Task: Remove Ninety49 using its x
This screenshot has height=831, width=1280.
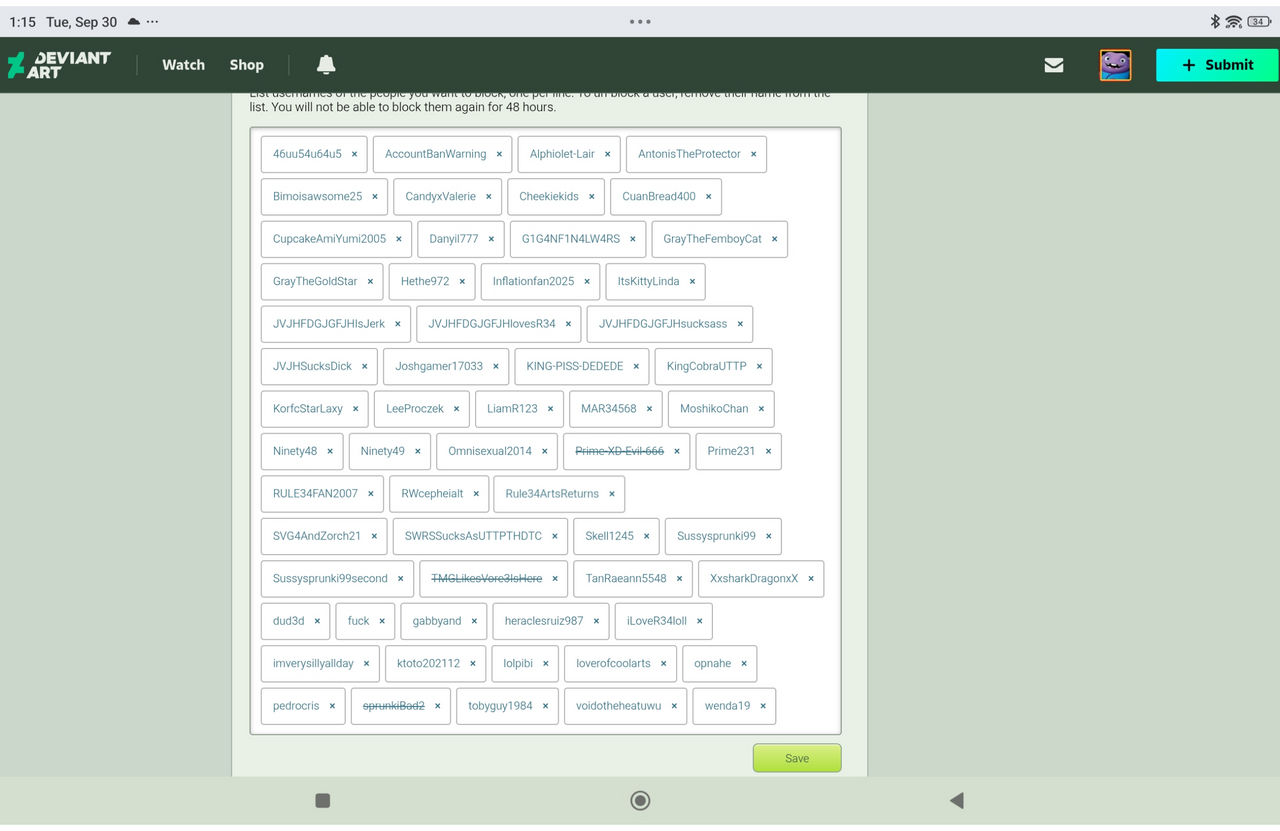Action: click(417, 451)
